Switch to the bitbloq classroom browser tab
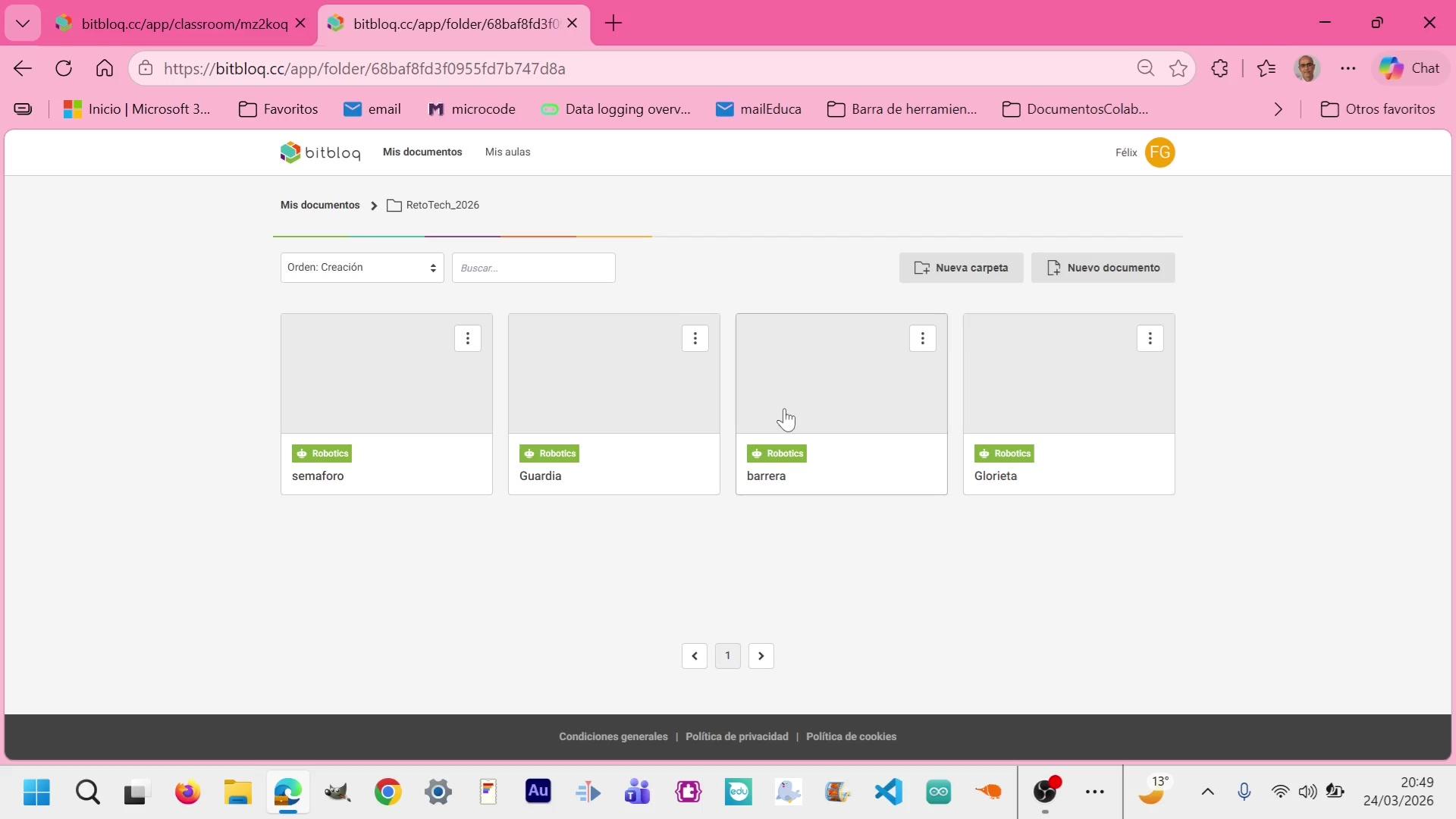 (182, 24)
